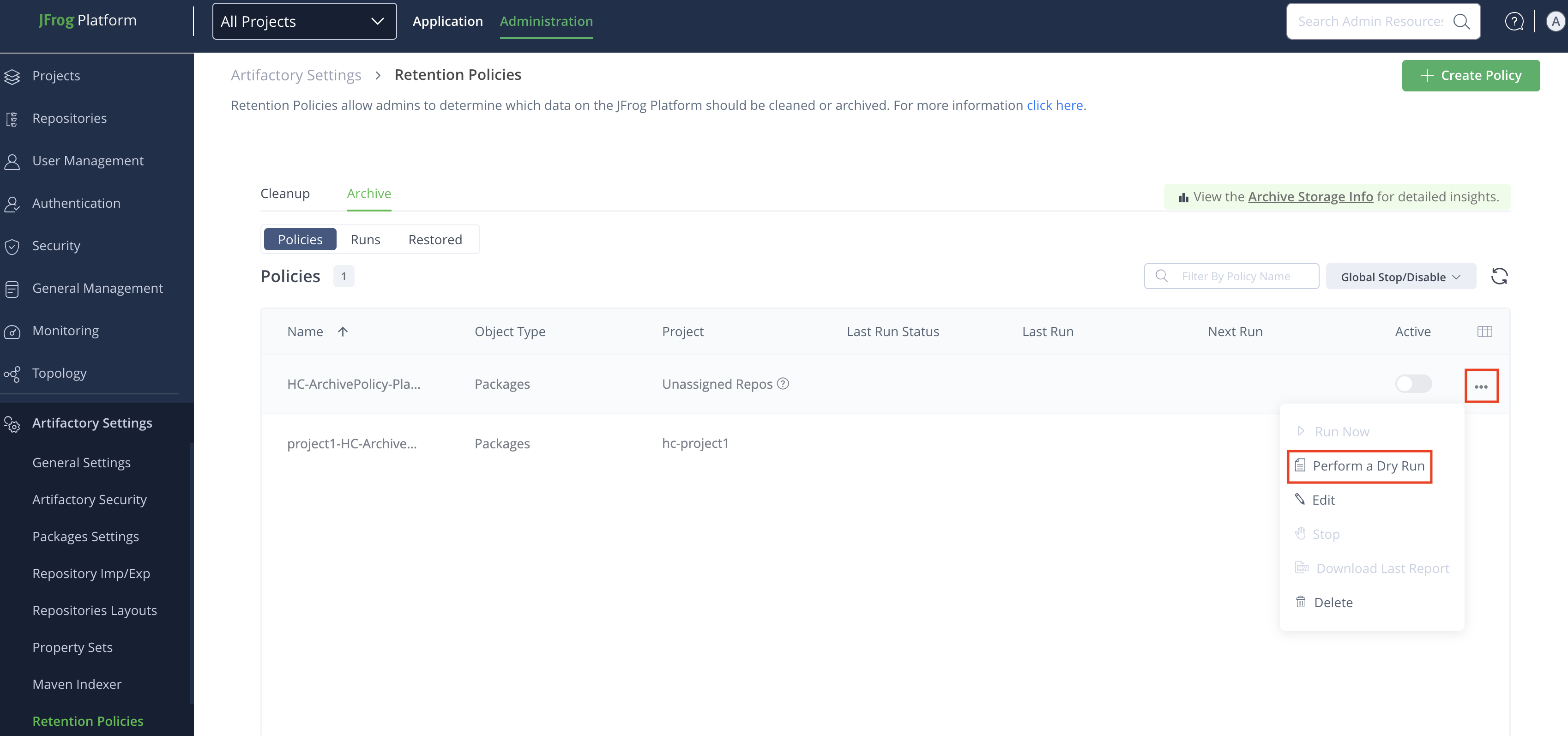Switch to the Restored view
1568x736 pixels.
pos(434,239)
